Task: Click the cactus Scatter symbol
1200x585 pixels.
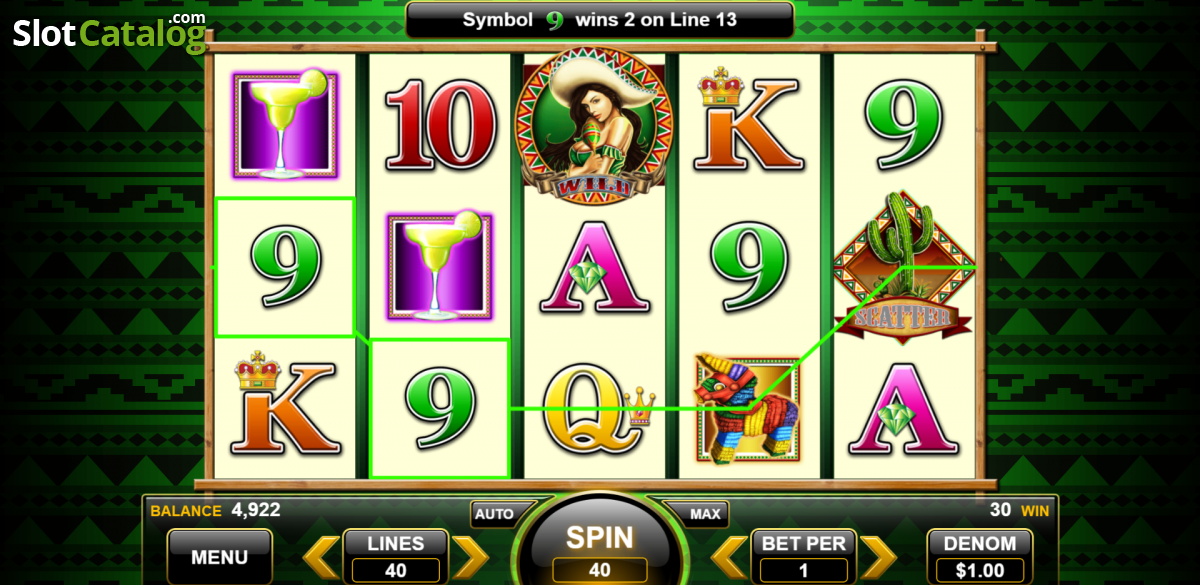Action: click(x=904, y=267)
